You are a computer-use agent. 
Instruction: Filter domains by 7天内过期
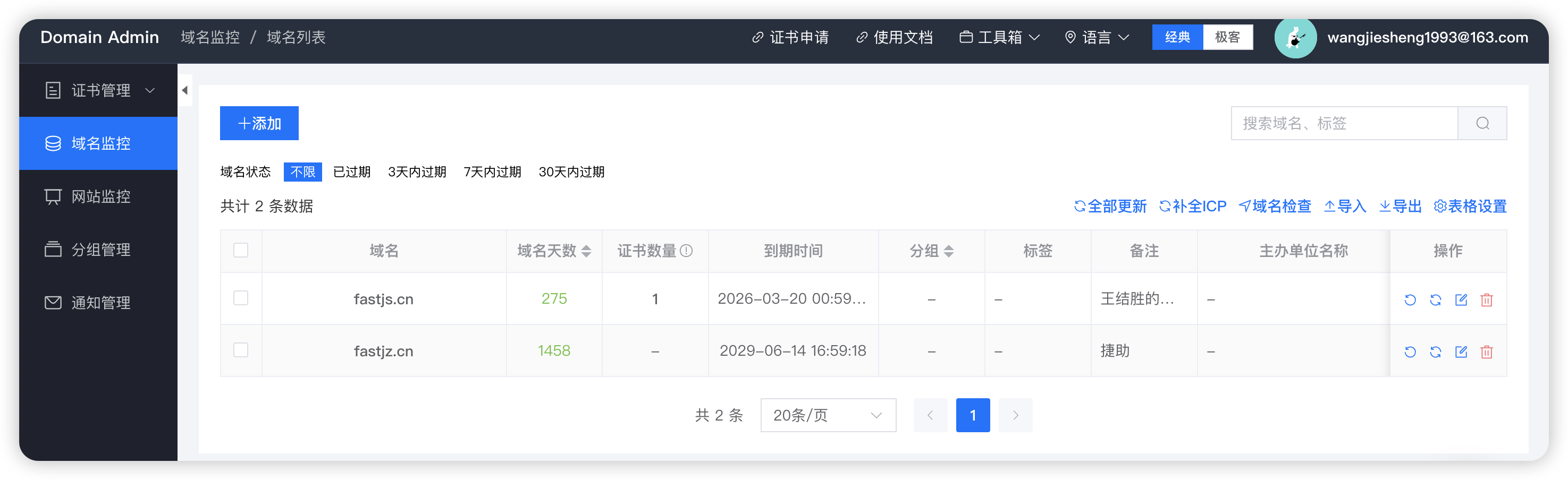492,172
